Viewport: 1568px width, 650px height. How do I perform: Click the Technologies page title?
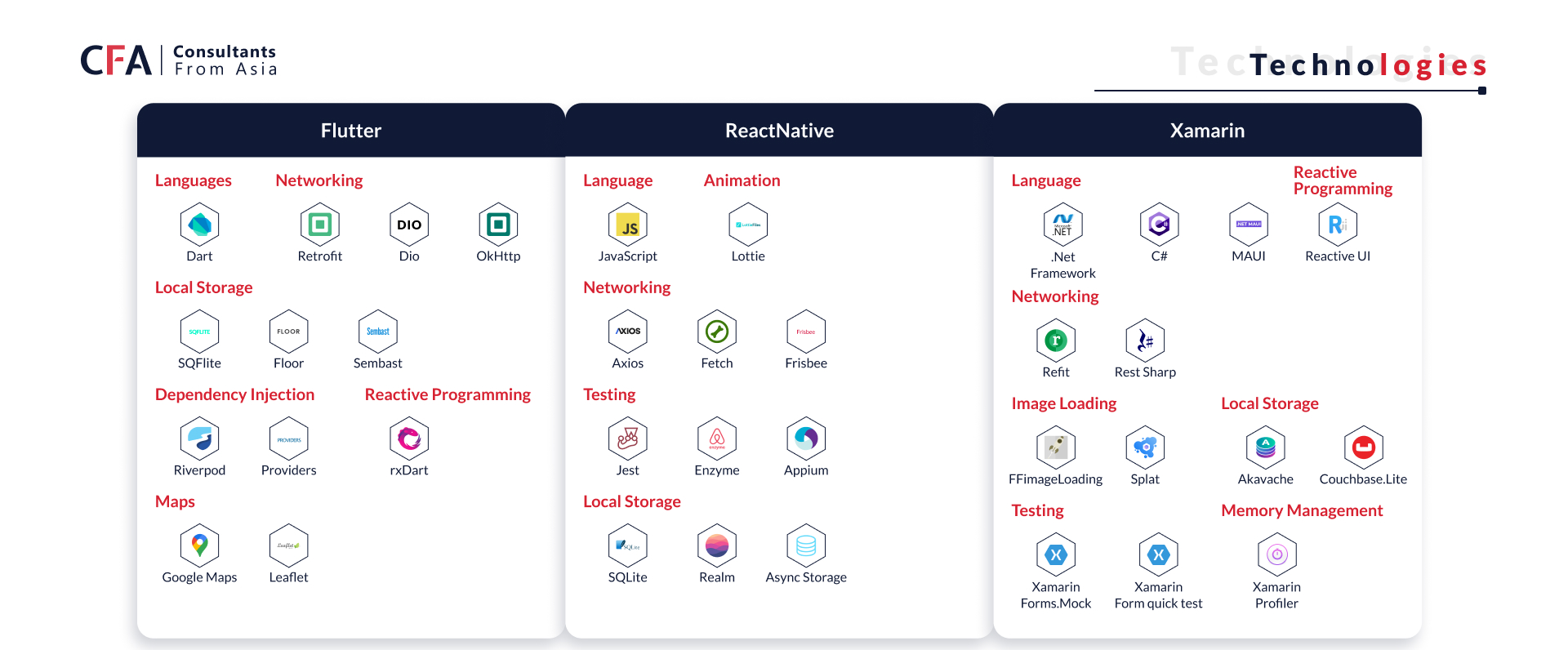tap(1367, 65)
